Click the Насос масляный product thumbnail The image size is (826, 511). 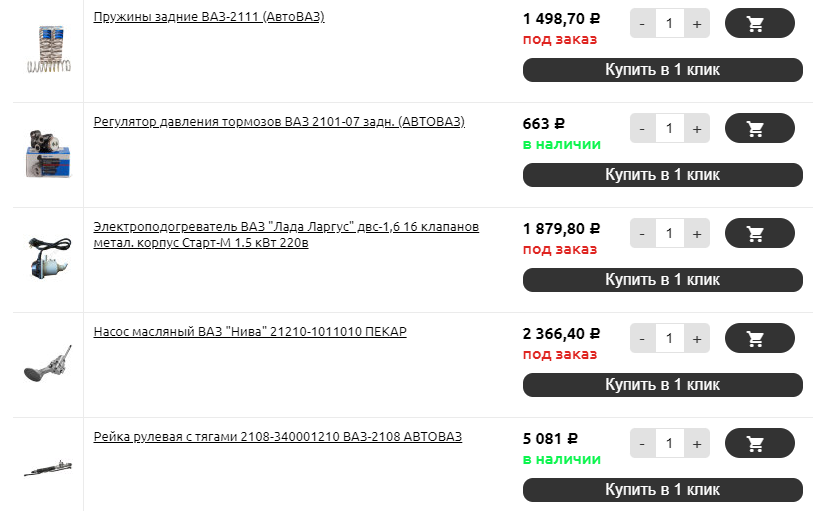(x=47, y=363)
